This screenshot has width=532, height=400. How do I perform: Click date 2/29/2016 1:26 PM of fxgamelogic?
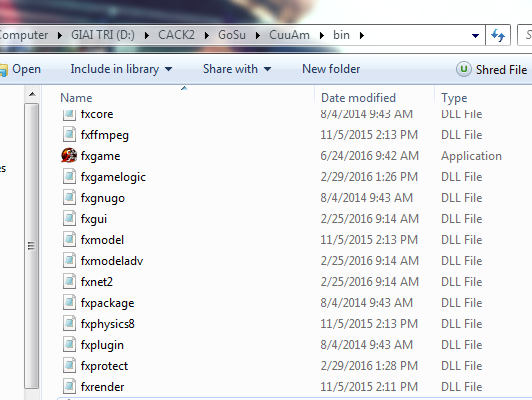pyautogui.click(x=369, y=177)
